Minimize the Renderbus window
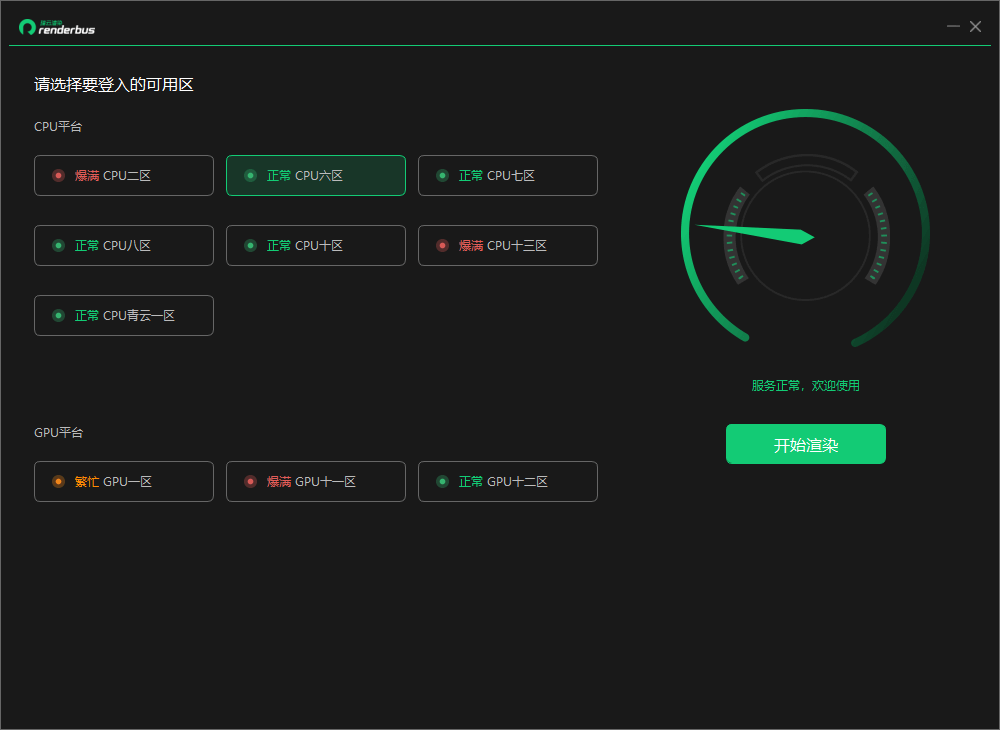1000x730 pixels. [x=953, y=26]
